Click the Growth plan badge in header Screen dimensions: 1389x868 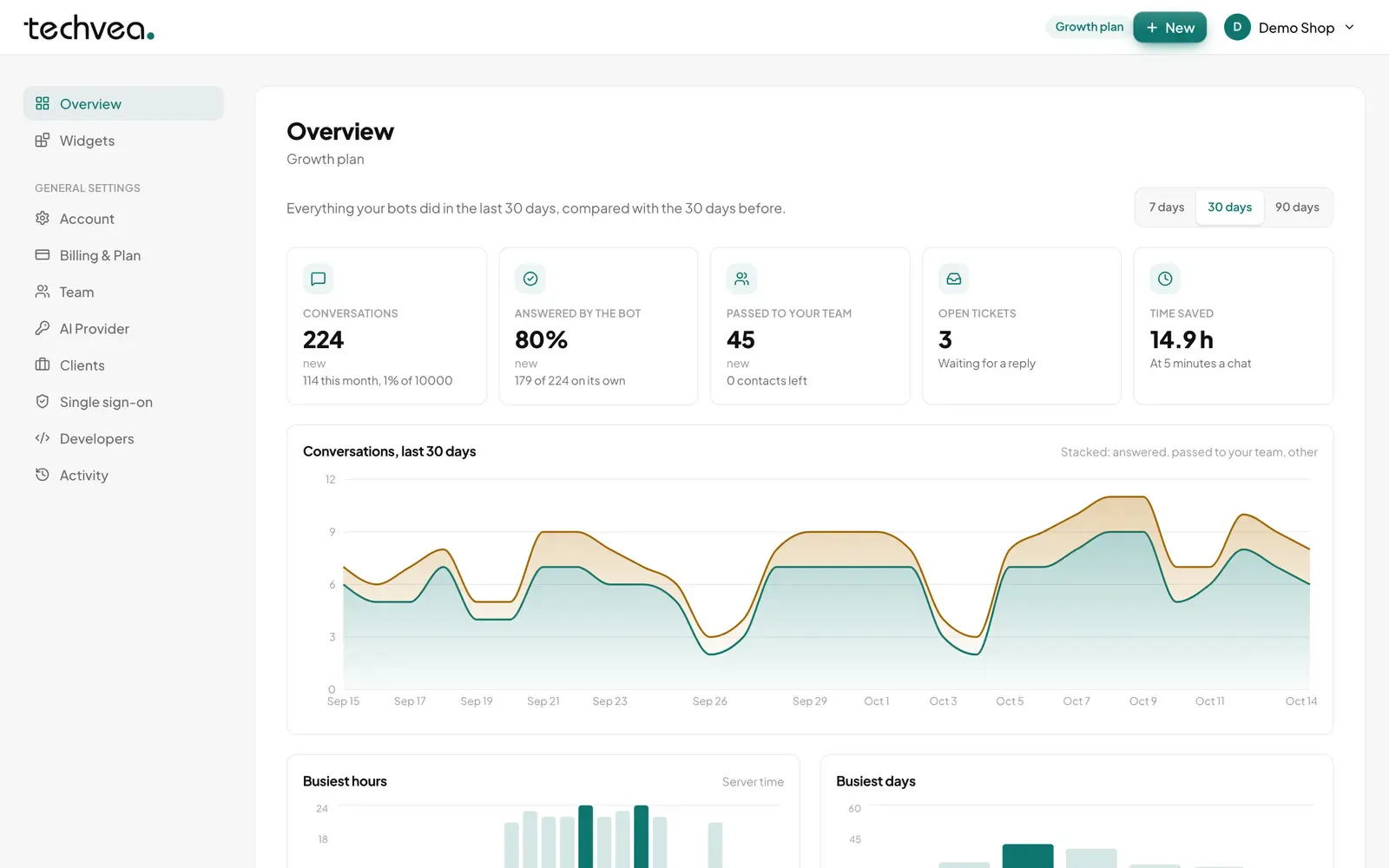click(1089, 27)
